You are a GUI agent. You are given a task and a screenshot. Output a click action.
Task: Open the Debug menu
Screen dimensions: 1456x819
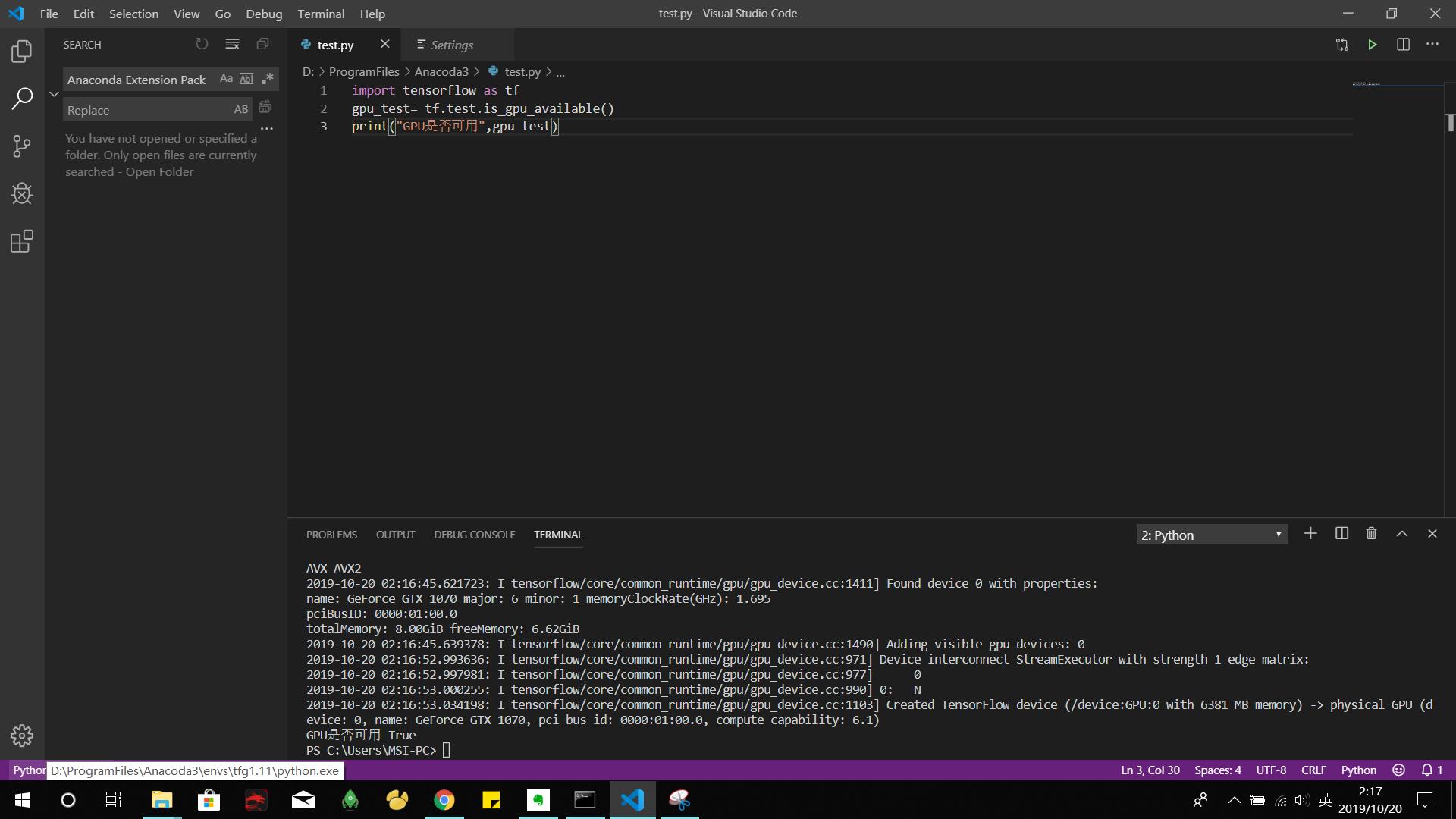(x=264, y=14)
